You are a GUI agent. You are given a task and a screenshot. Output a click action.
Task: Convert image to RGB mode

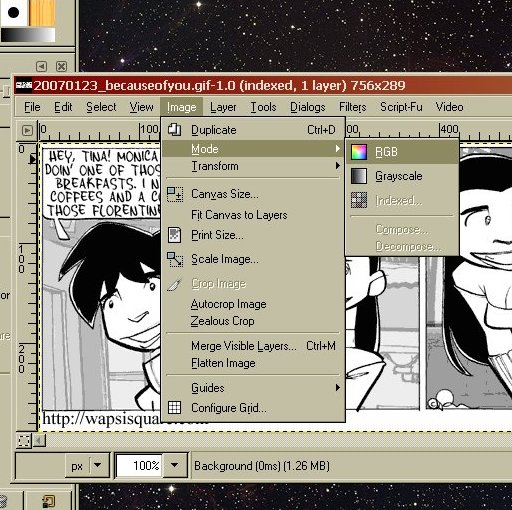tap(402, 152)
